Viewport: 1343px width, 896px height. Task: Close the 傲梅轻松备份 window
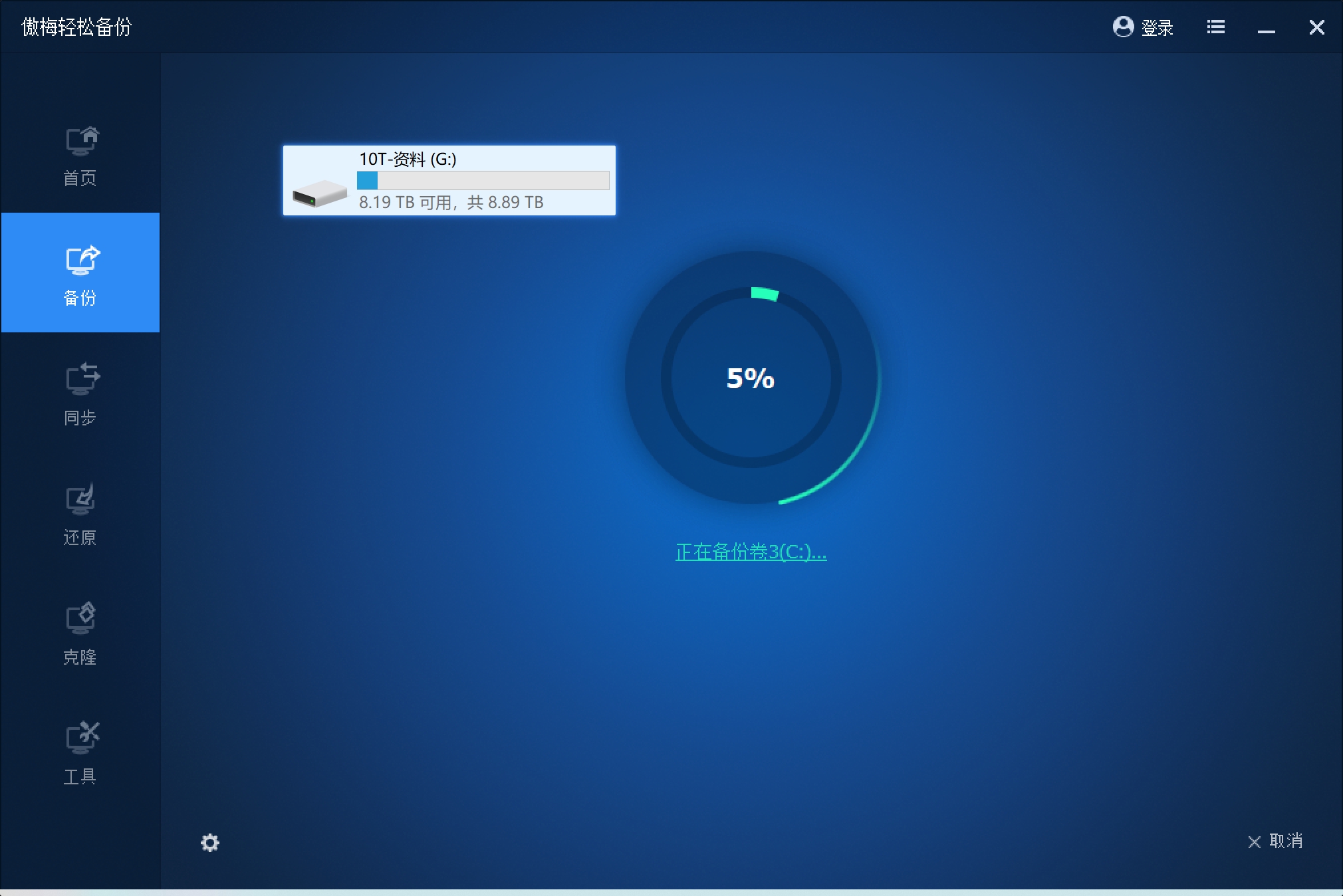point(1316,27)
